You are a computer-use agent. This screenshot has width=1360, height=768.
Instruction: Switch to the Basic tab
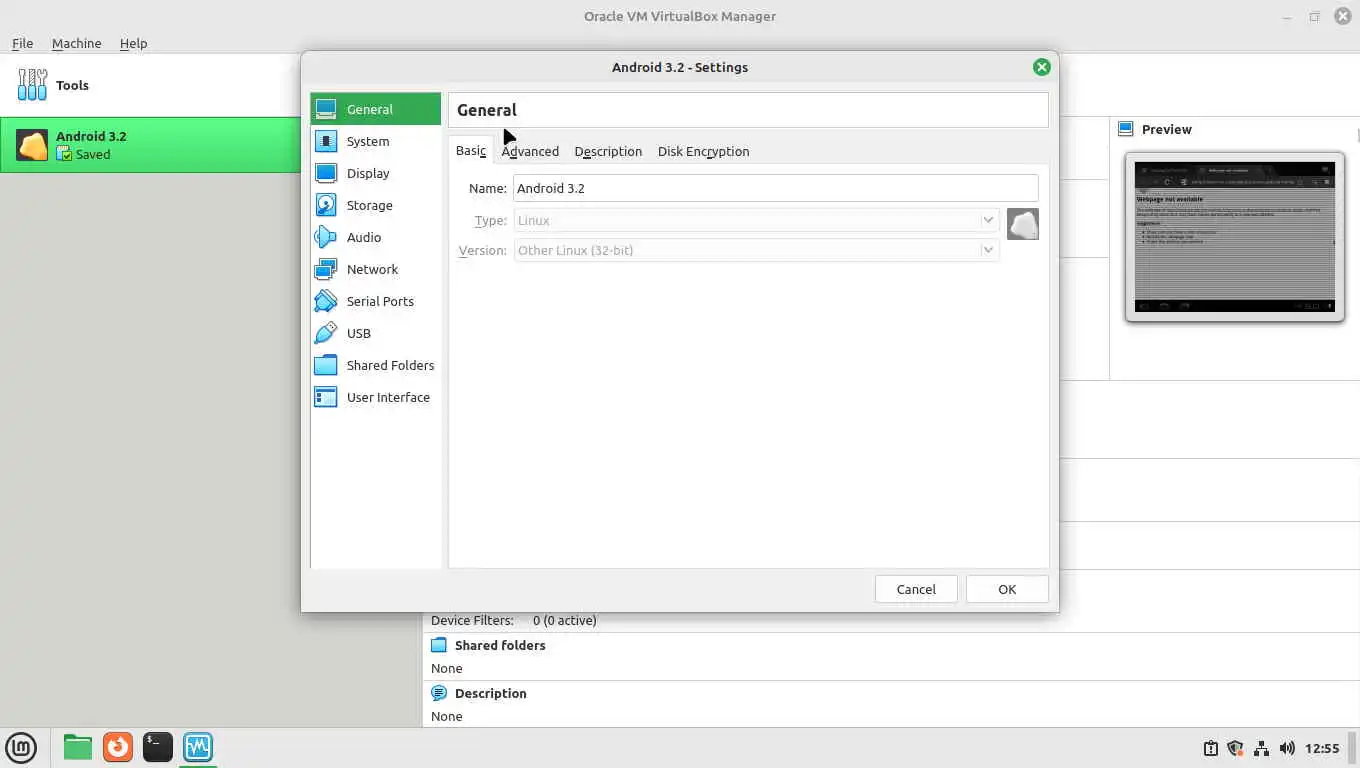point(471,151)
